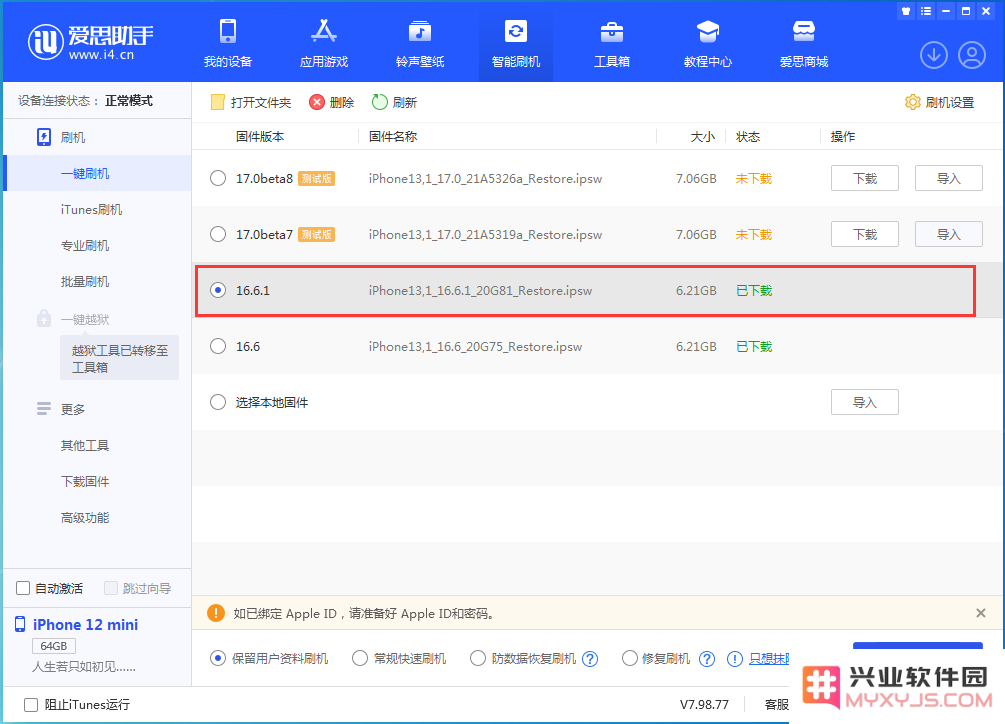Click the 64GB storage label
This screenshot has height=724, width=1005.
[x=54, y=646]
